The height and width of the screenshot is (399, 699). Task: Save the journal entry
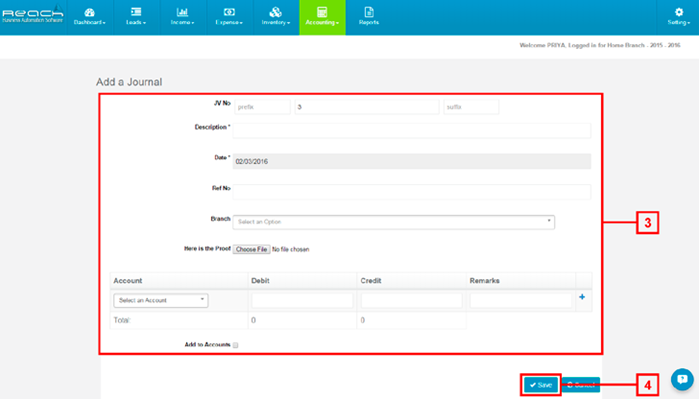tap(541, 385)
